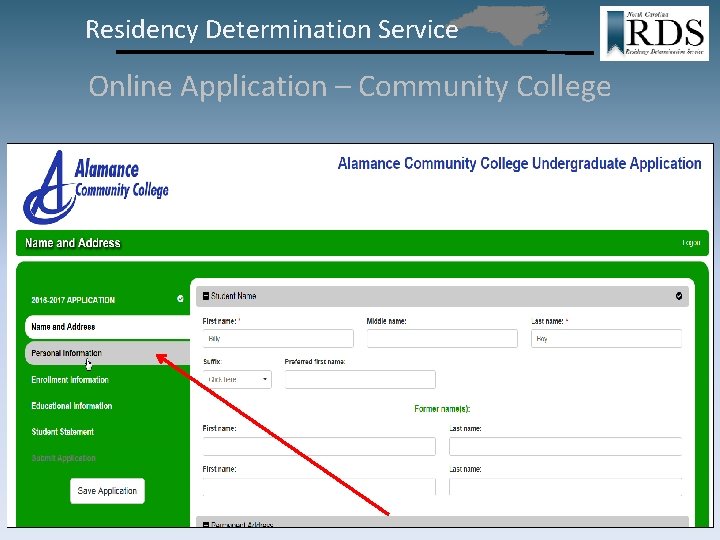The image size is (720, 540).
Task: Click the first Former name First name field
Action: tap(319, 446)
